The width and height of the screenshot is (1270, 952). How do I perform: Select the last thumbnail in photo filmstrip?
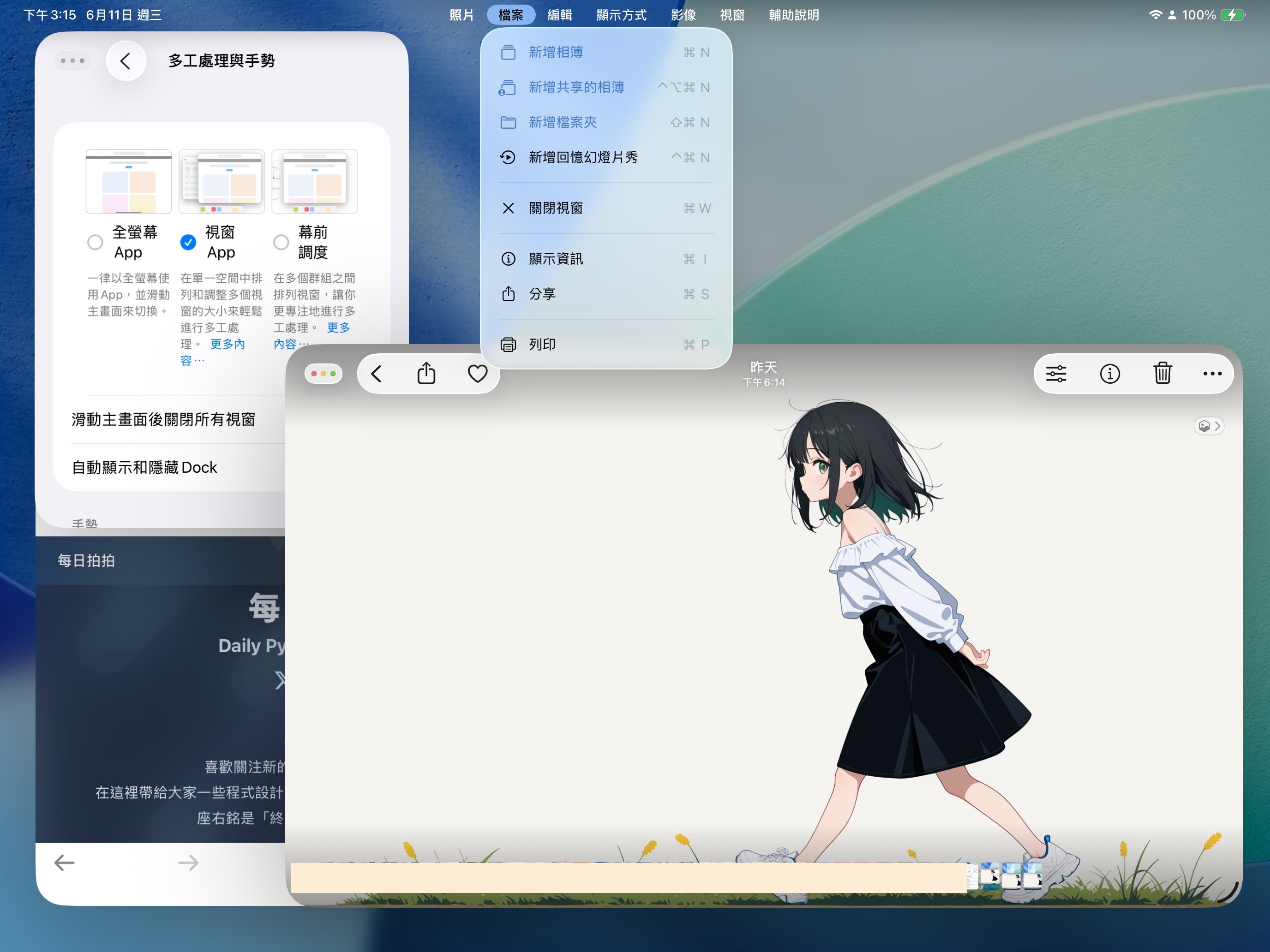pyautogui.click(x=1032, y=877)
